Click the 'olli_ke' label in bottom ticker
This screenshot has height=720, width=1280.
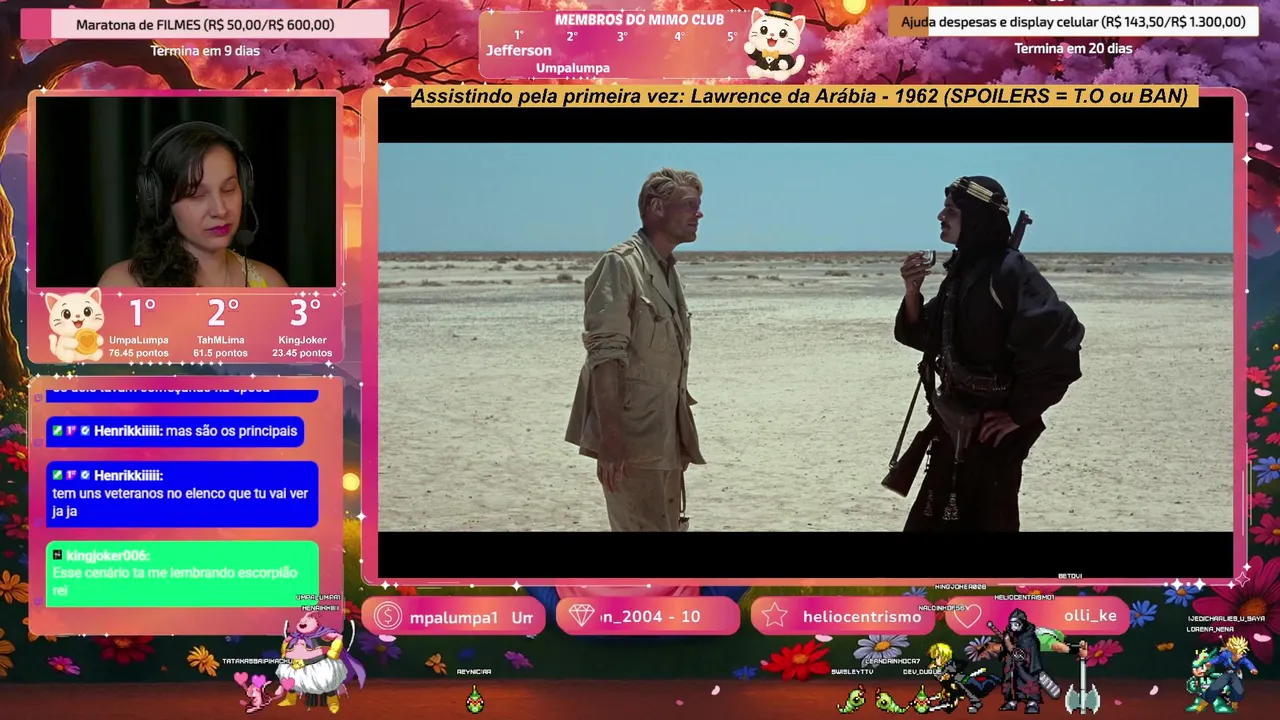(x=1090, y=616)
